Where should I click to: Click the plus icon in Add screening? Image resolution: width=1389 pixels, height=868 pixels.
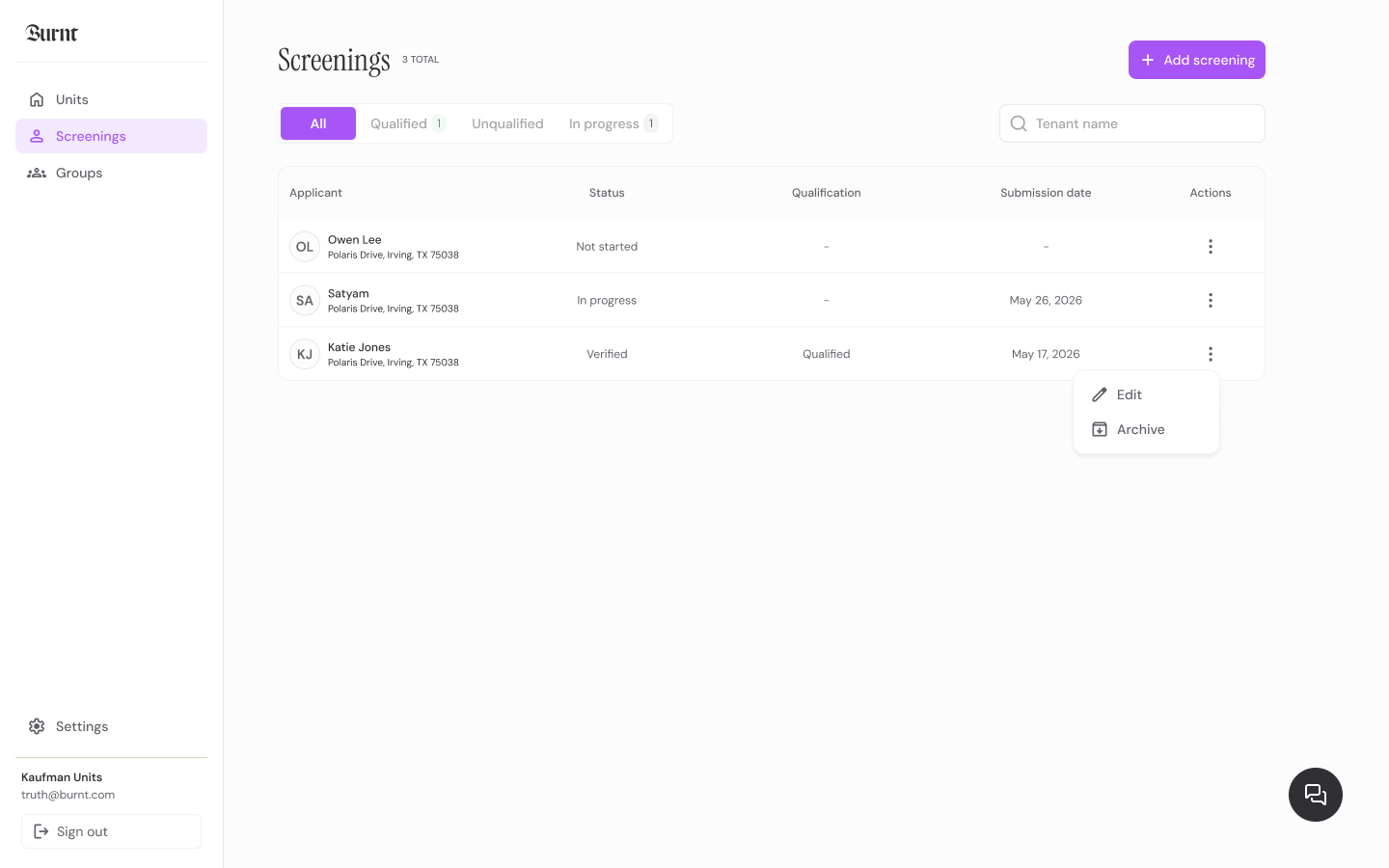coord(1148,60)
